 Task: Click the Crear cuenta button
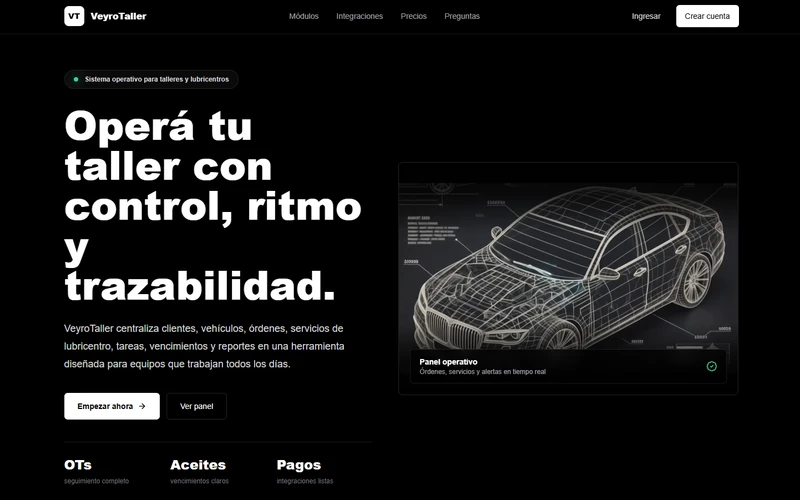(707, 16)
